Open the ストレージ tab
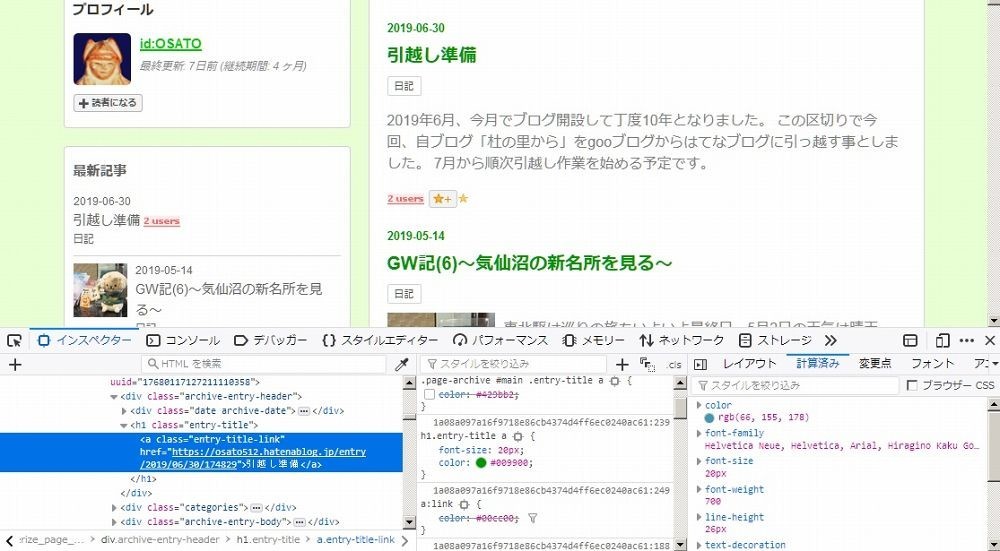This screenshot has width=1000, height=551. coord(775,341)
